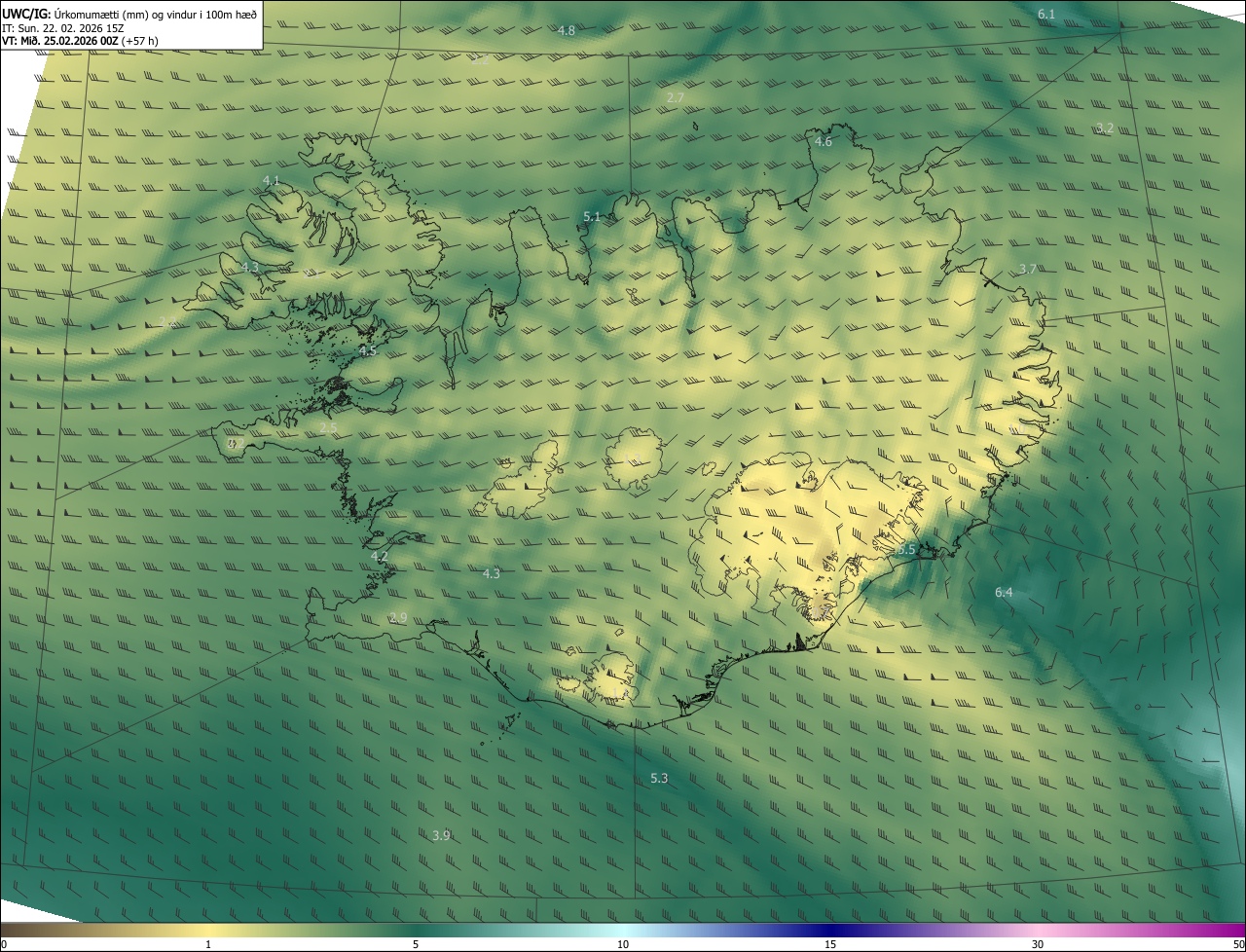Click the 5.1 value label
The height and width of the screenshot is (952, 1246).
click(x=592, y=216)
